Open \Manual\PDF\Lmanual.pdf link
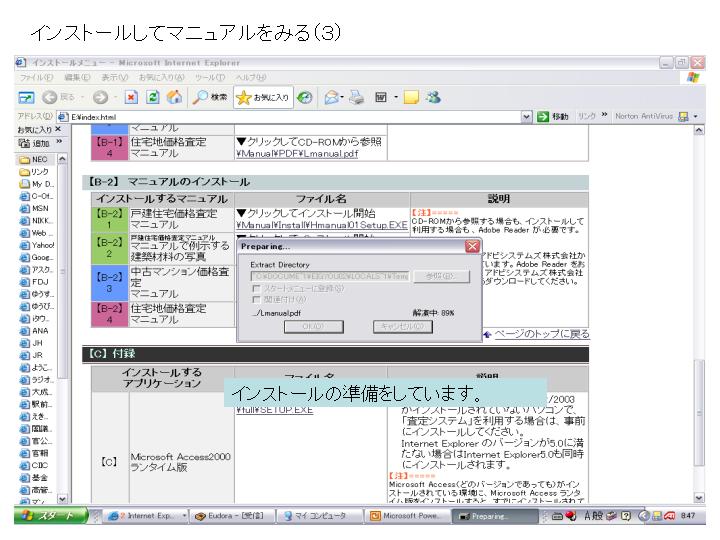This screenshot has height=540, width=720. [297, 154]
